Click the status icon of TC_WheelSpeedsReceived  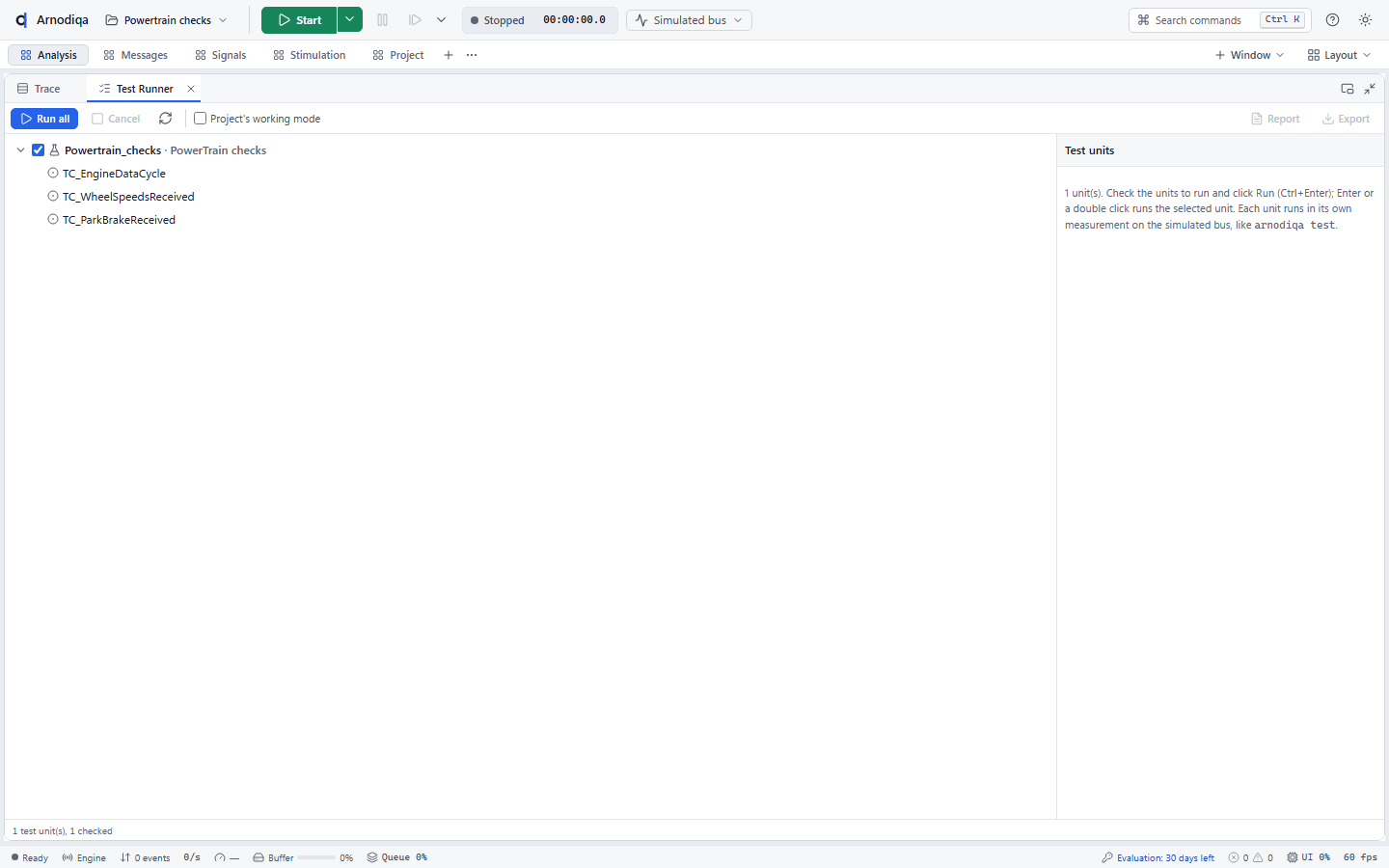tap(53, 197)
